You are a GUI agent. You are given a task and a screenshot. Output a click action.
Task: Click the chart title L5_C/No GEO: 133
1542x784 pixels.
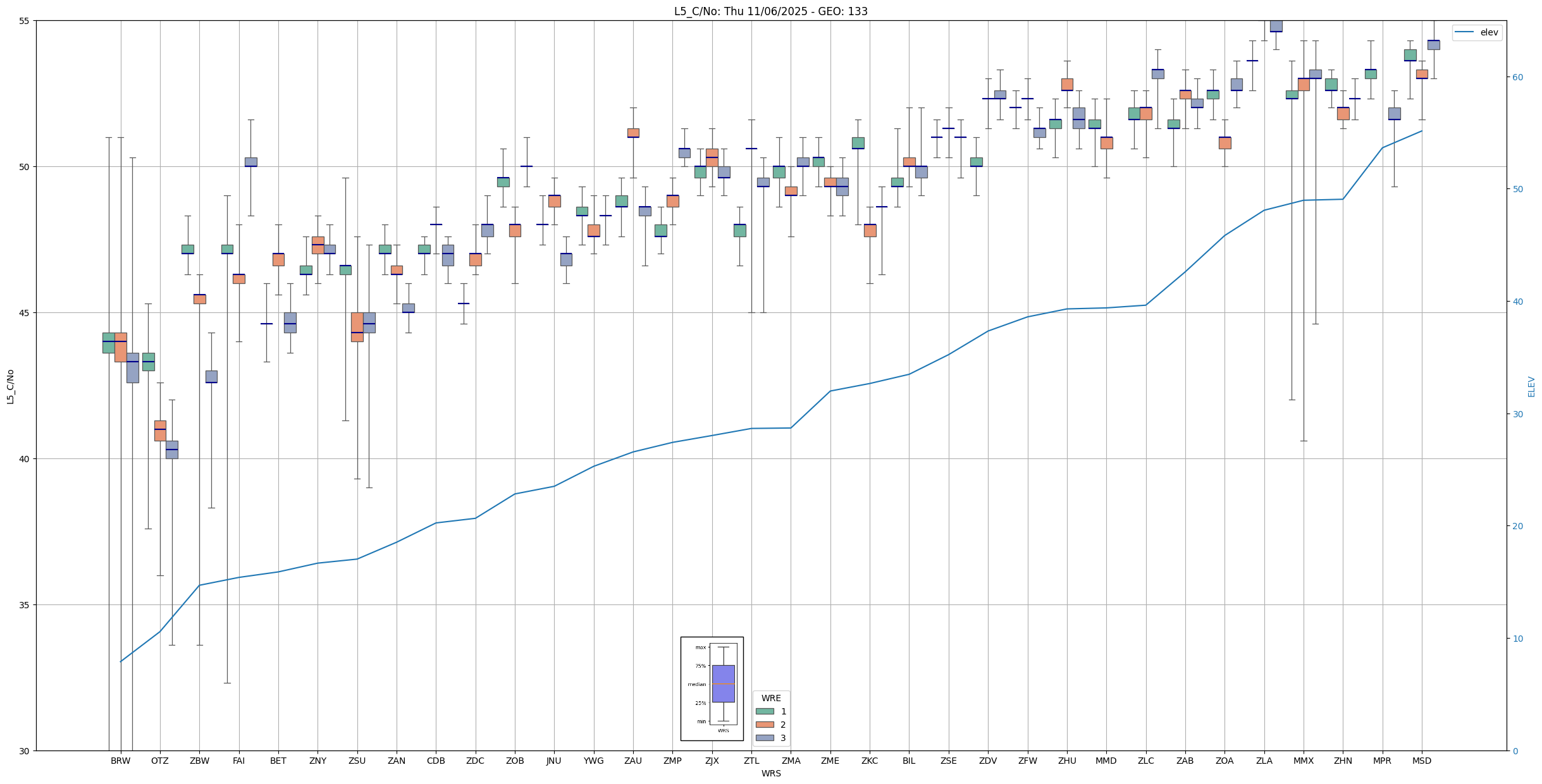(770, 11)
